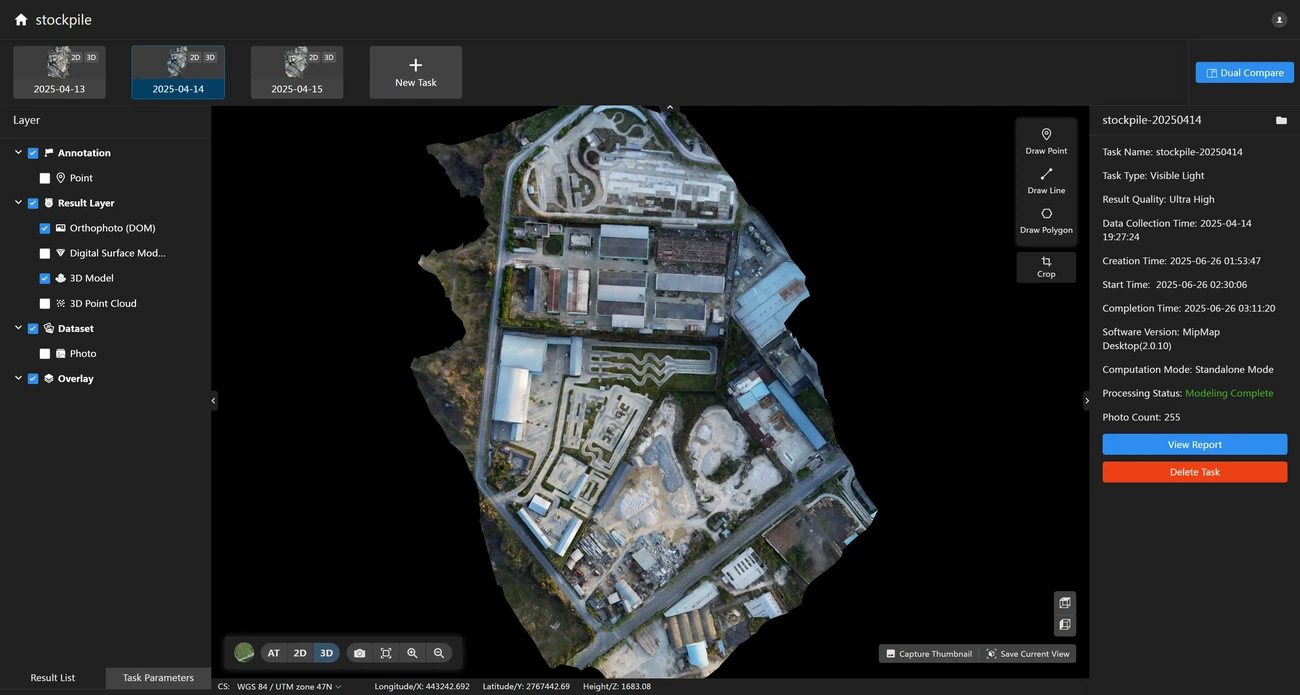Screen dimensions: 1300x695
Task: Enable the Digital Surface Model layer checkbox
Action: coord(45,254)
